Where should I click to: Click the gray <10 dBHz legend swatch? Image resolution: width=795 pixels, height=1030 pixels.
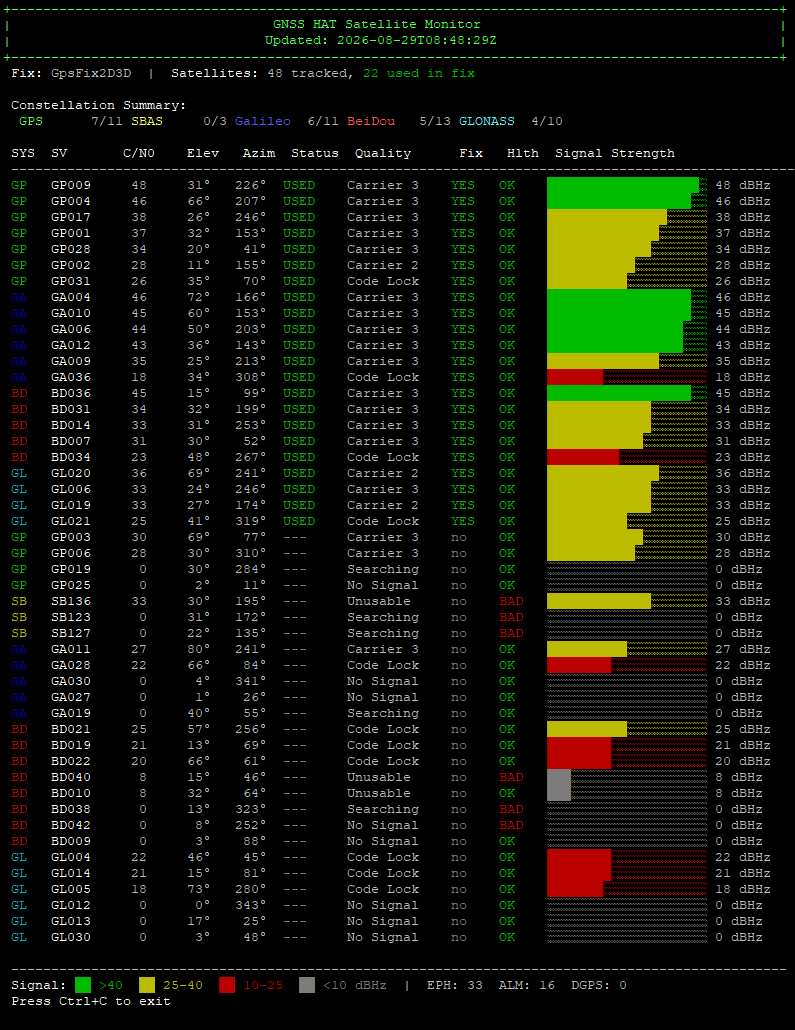(307, 985)
